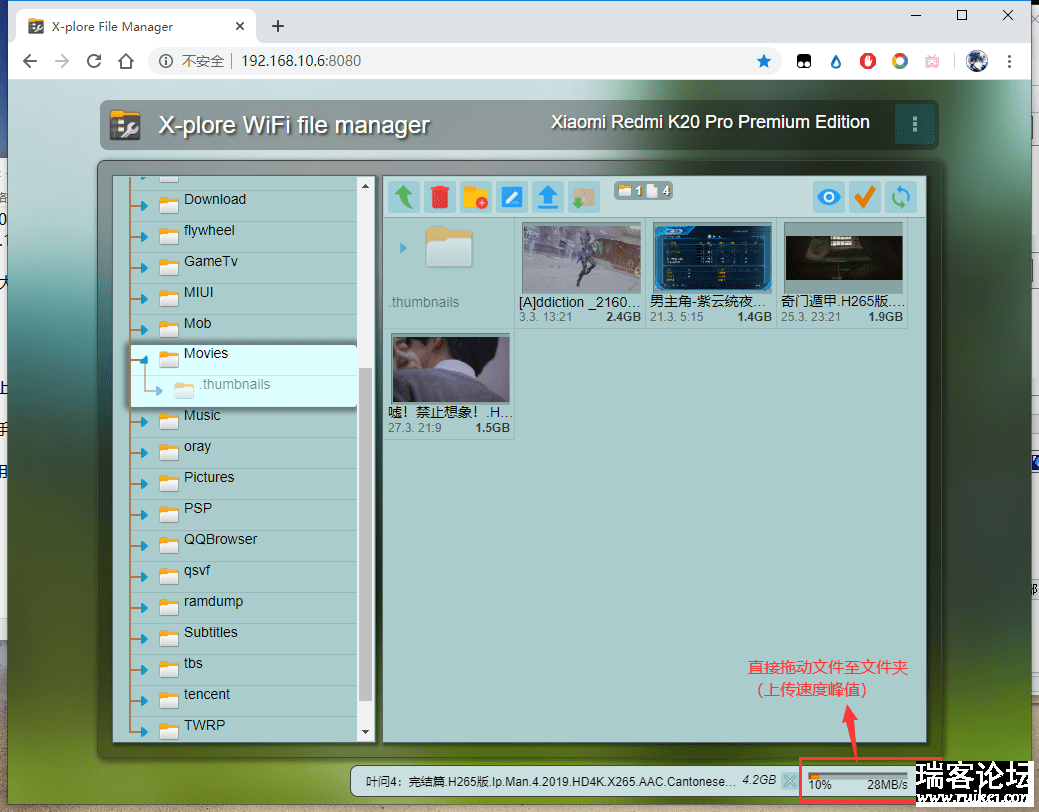Click the folder tree scrollbar thumb
1039x812 pixels.
[x=365, y=534]
